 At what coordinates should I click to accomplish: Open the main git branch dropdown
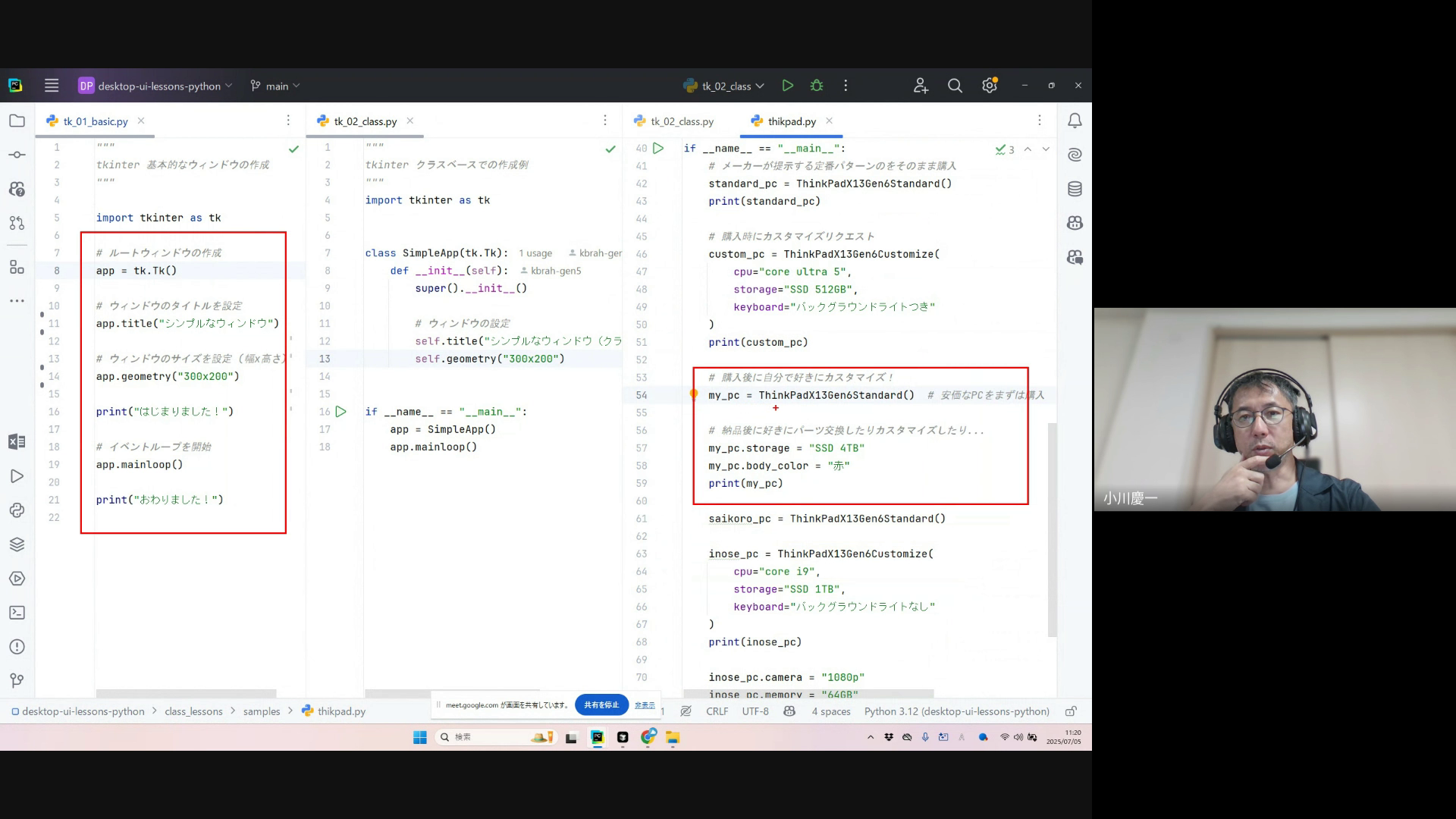275,86
